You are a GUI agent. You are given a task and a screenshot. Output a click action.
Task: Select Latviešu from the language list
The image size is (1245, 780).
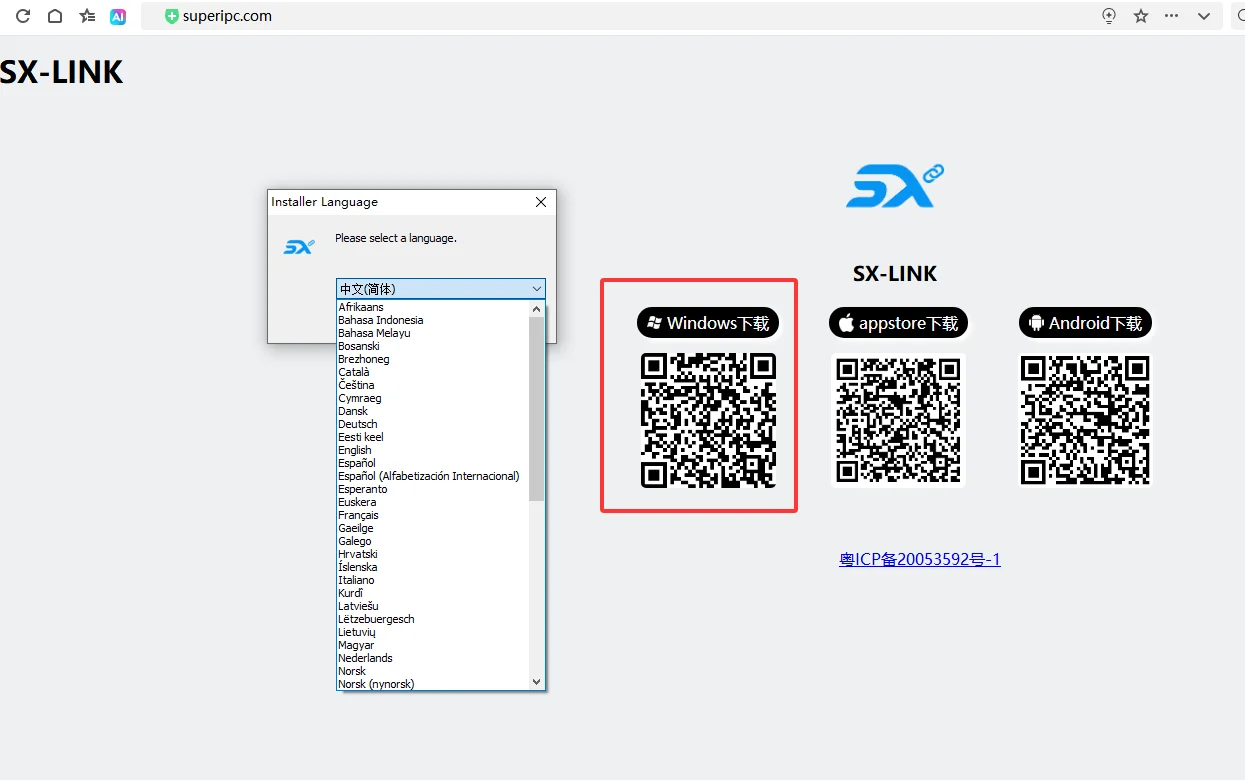pos(432,606)
